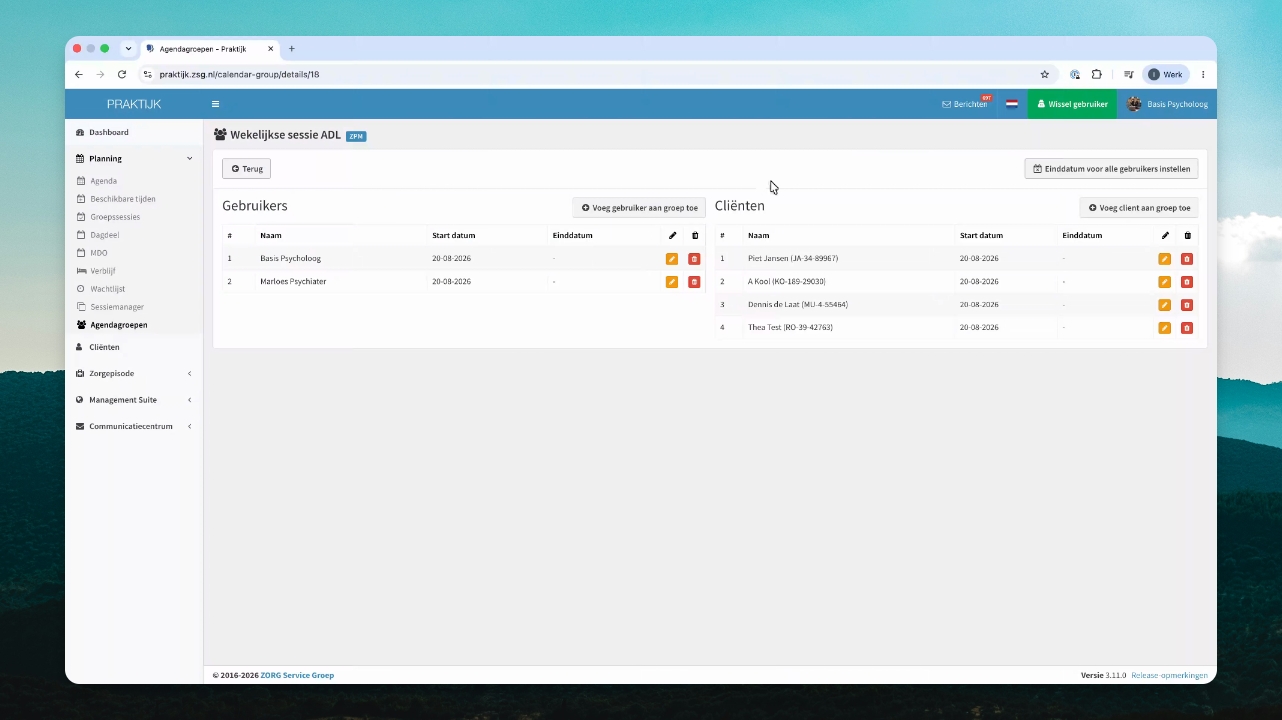
Task: Open the tab search dropdown arrow
Action: 128,48
